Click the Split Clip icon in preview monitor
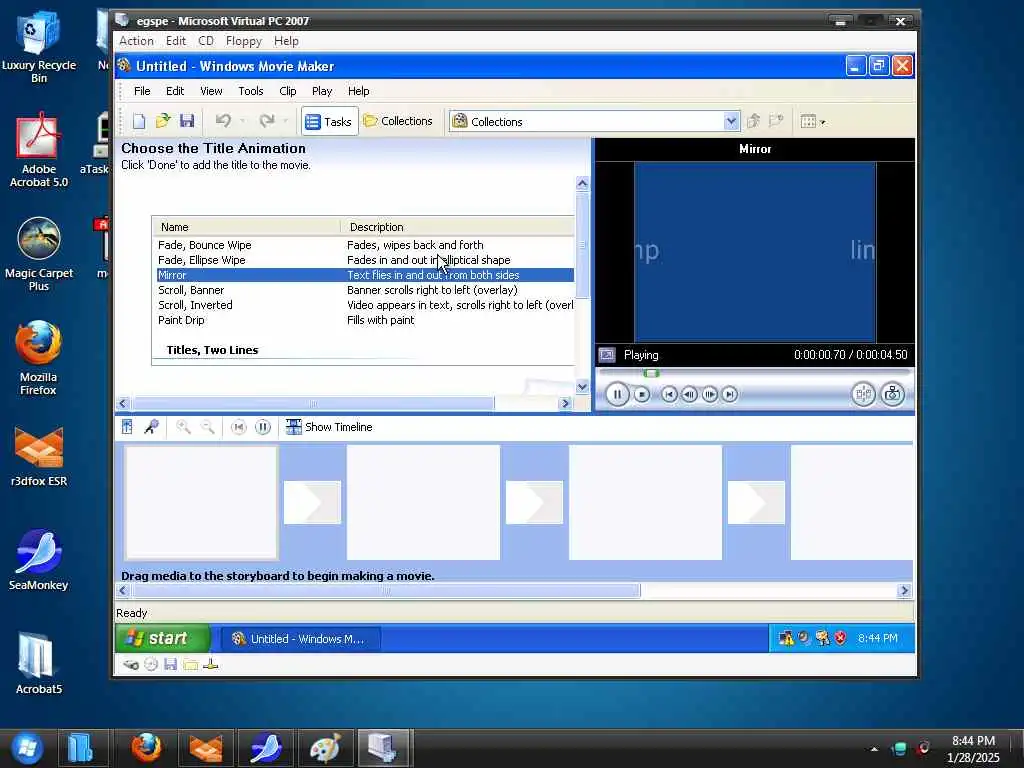1024x768 pixels. tap(863, 394)
